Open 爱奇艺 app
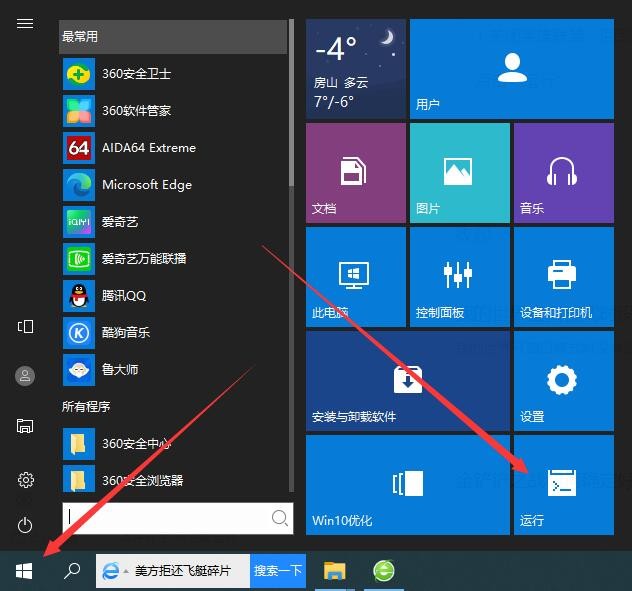632x591 pixels. pos(173,222)
